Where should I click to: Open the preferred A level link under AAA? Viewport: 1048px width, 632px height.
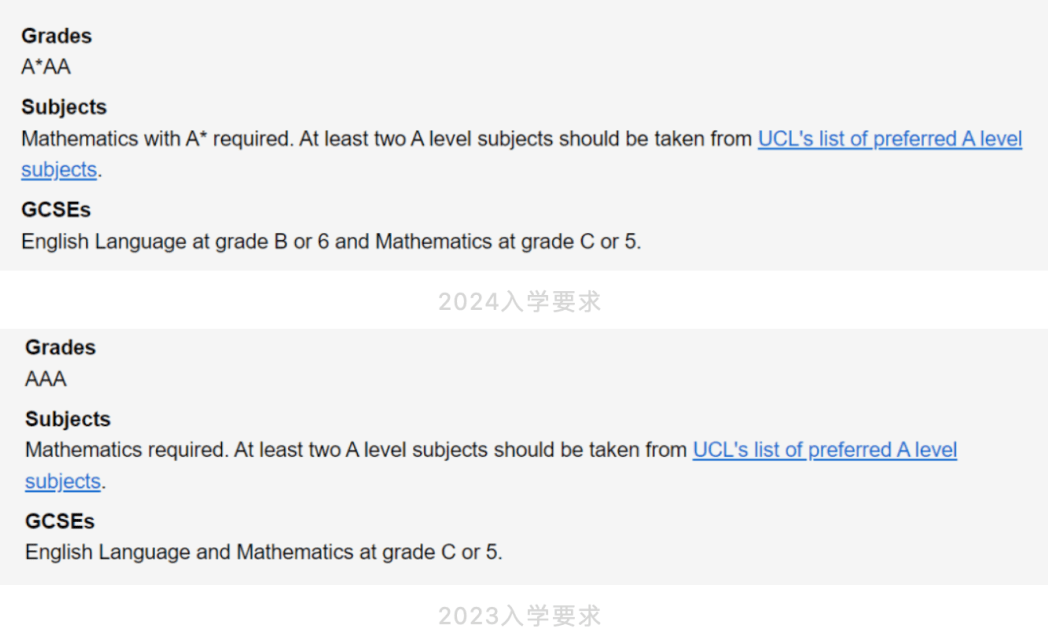tap(825, 450)
